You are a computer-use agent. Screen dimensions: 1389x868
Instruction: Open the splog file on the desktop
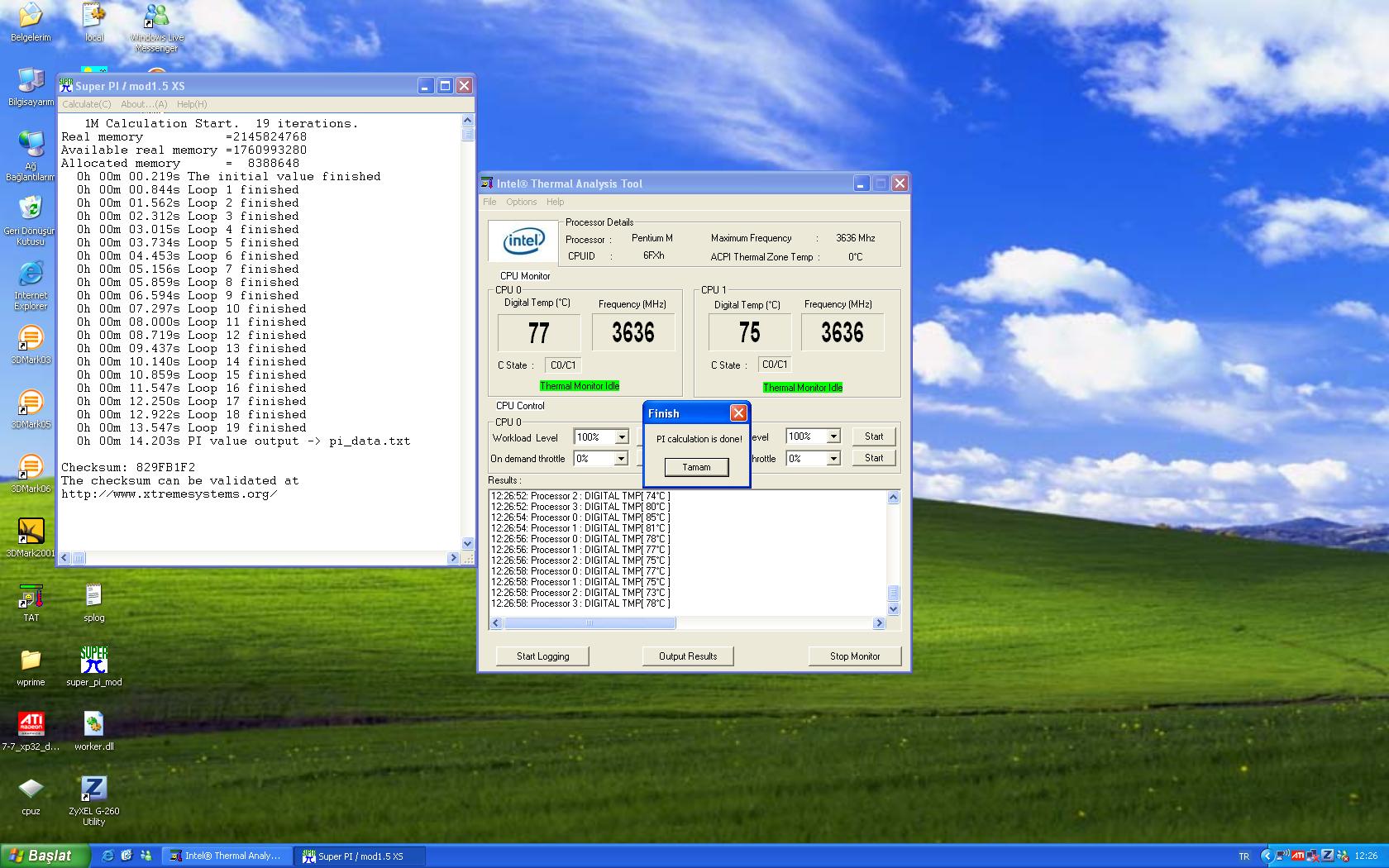(x=93, y=603)
